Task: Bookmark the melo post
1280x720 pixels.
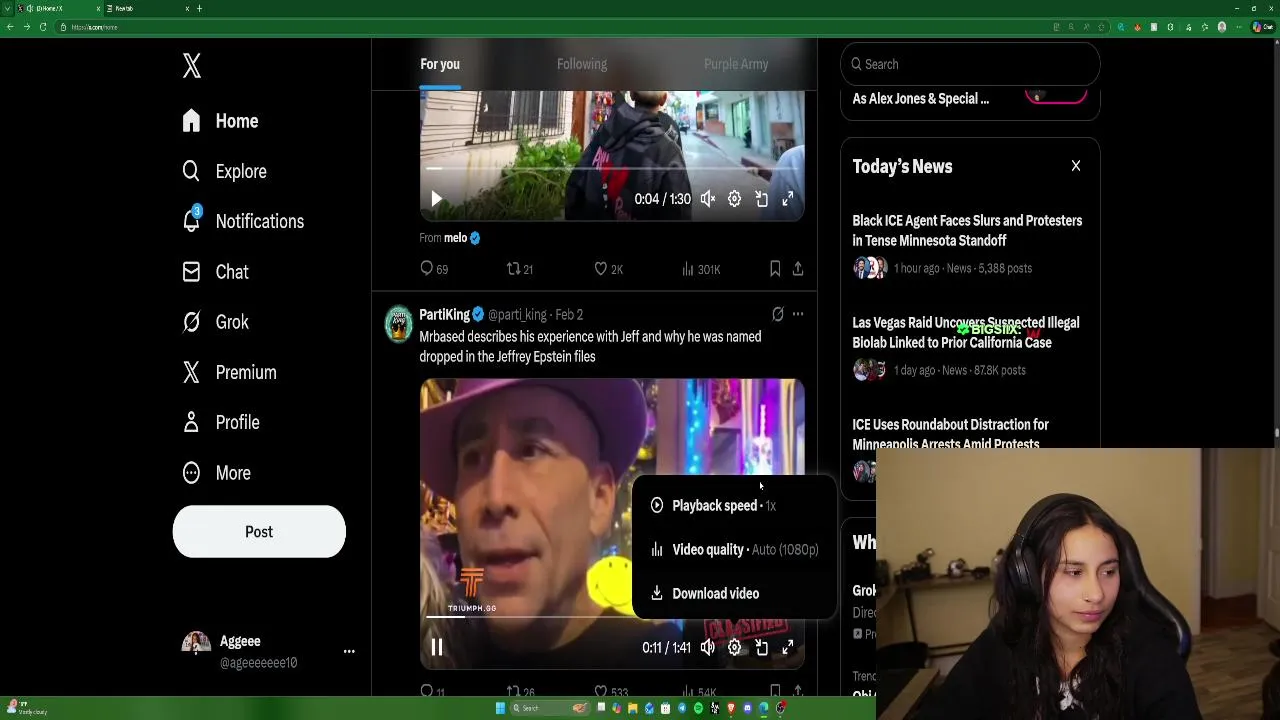Action: tap(775, 269)
